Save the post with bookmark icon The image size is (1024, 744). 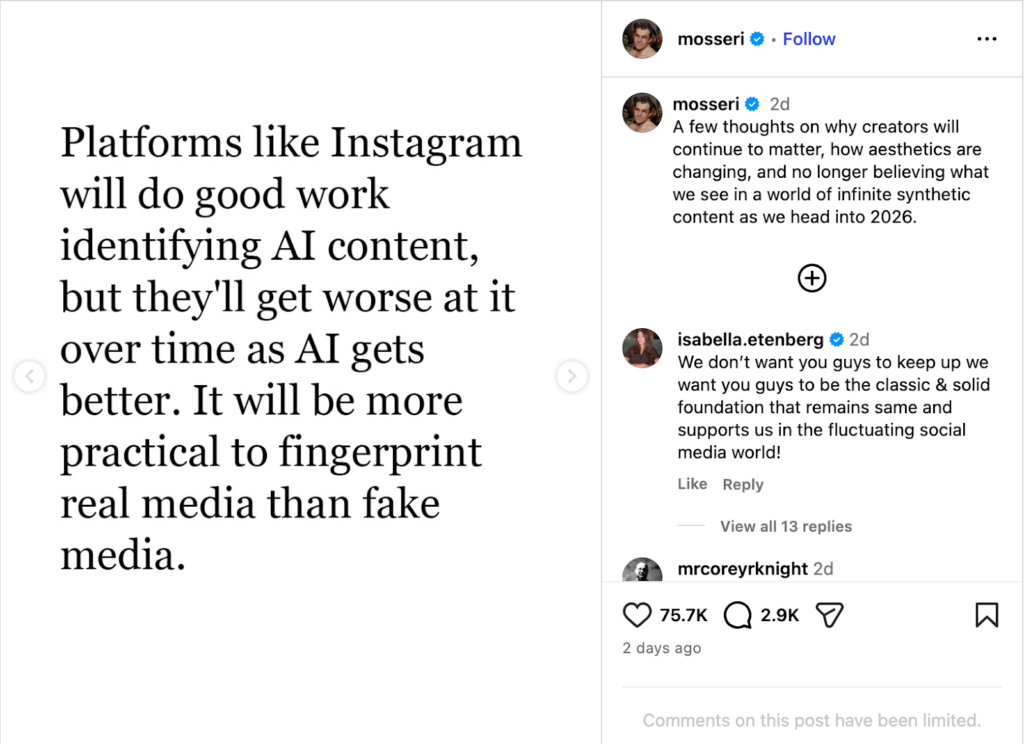click(986, 615)
